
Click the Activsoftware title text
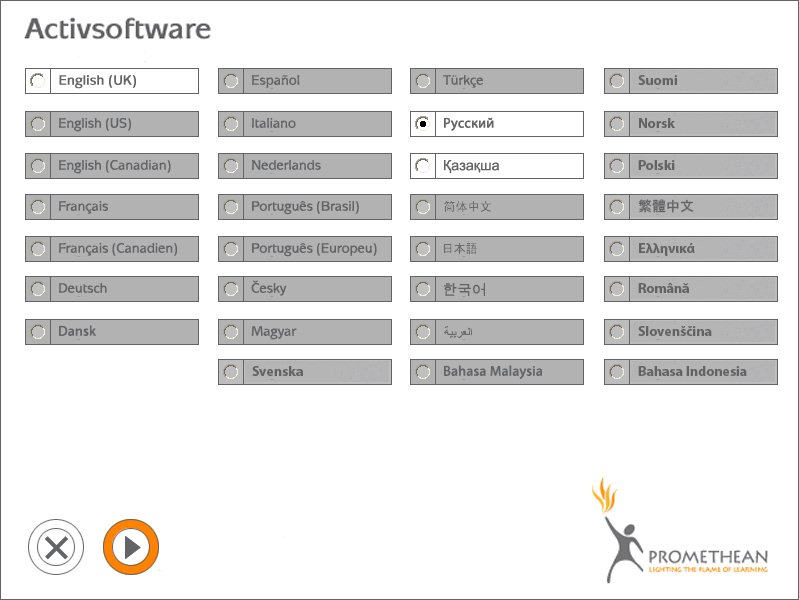(117, 29)
